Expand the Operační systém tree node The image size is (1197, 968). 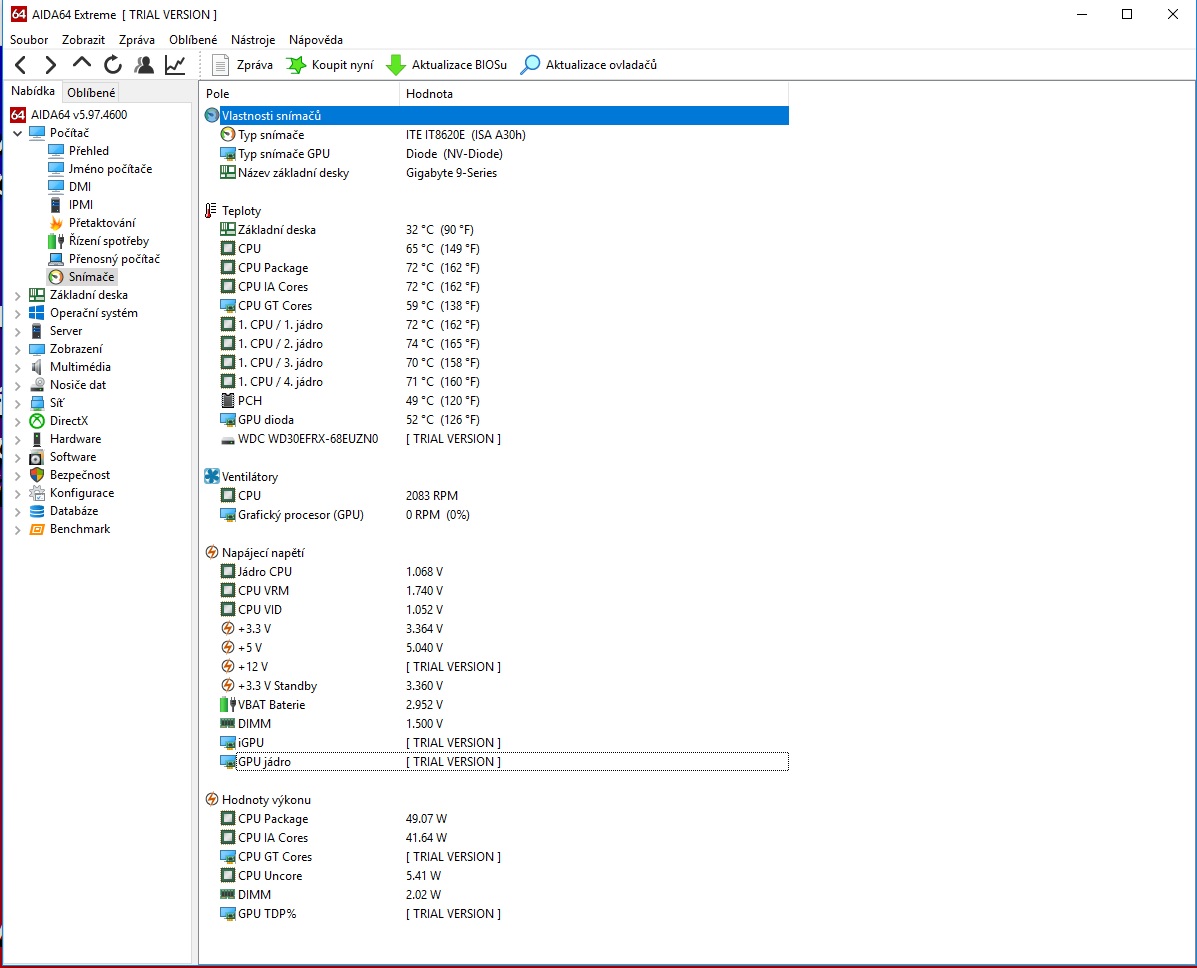click(x=18, y=313)
